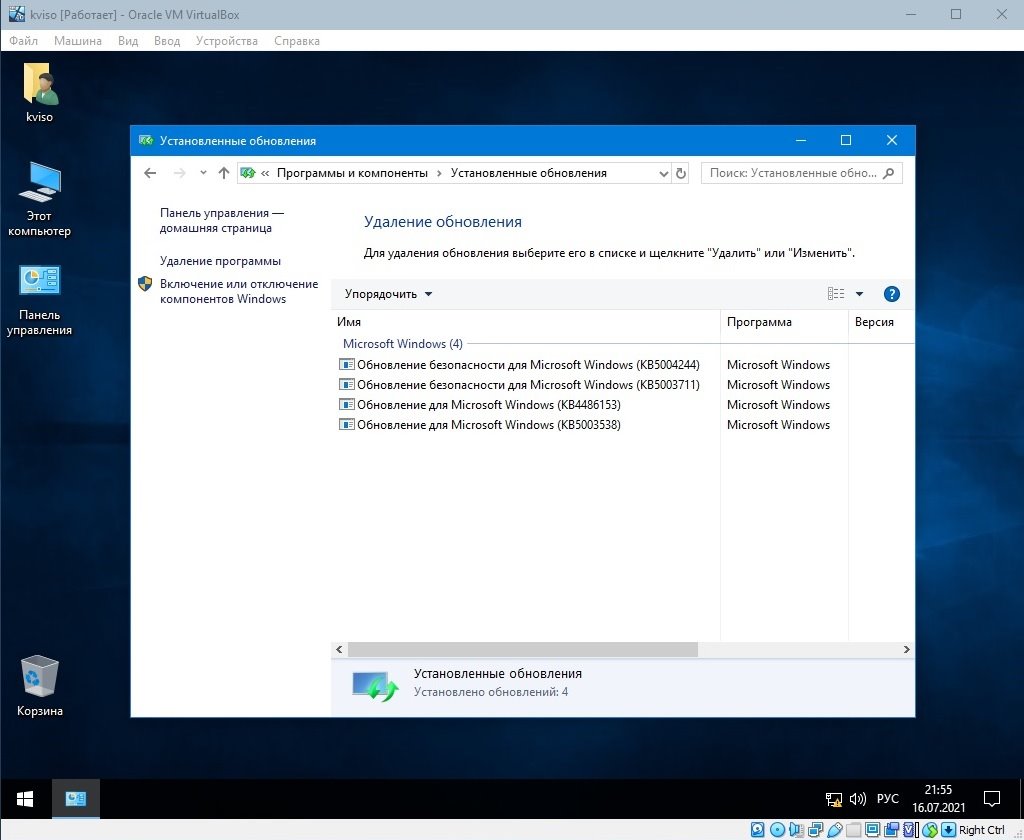The height and width of the screenshot is (840, 1024).
Task: Click Программы и компоненты in breadcrumb
Action: tap(352, 173)
